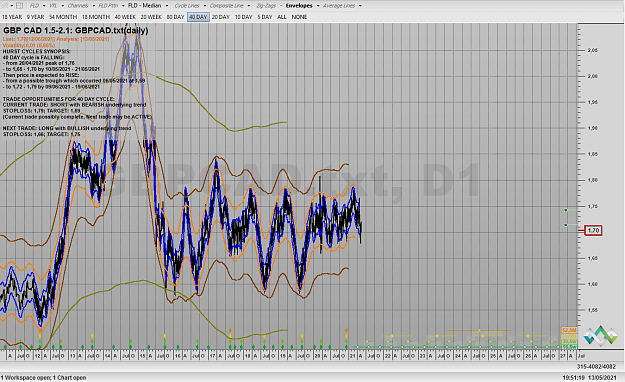Screen dimensions: 625x382
Task: Select the 20 DAY cycle button
Action: [221, 17]
